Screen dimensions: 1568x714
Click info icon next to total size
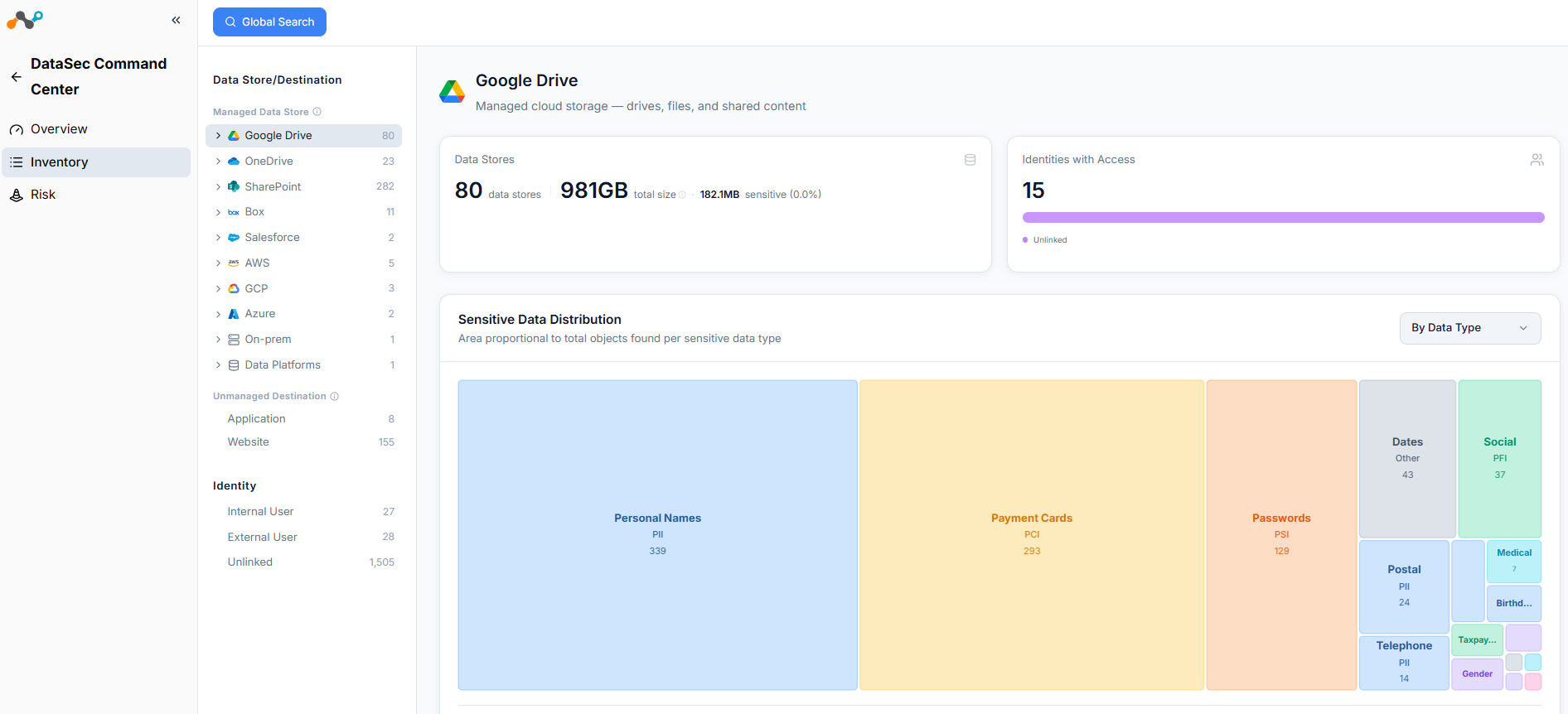pos(682,195)
